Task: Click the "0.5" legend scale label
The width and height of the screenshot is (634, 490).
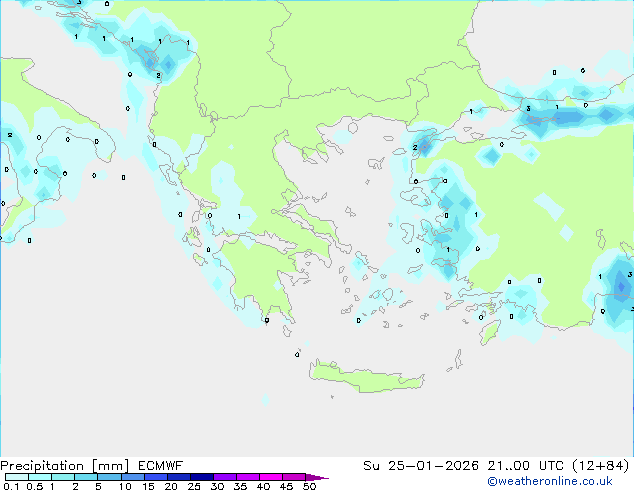Action: 35,486
